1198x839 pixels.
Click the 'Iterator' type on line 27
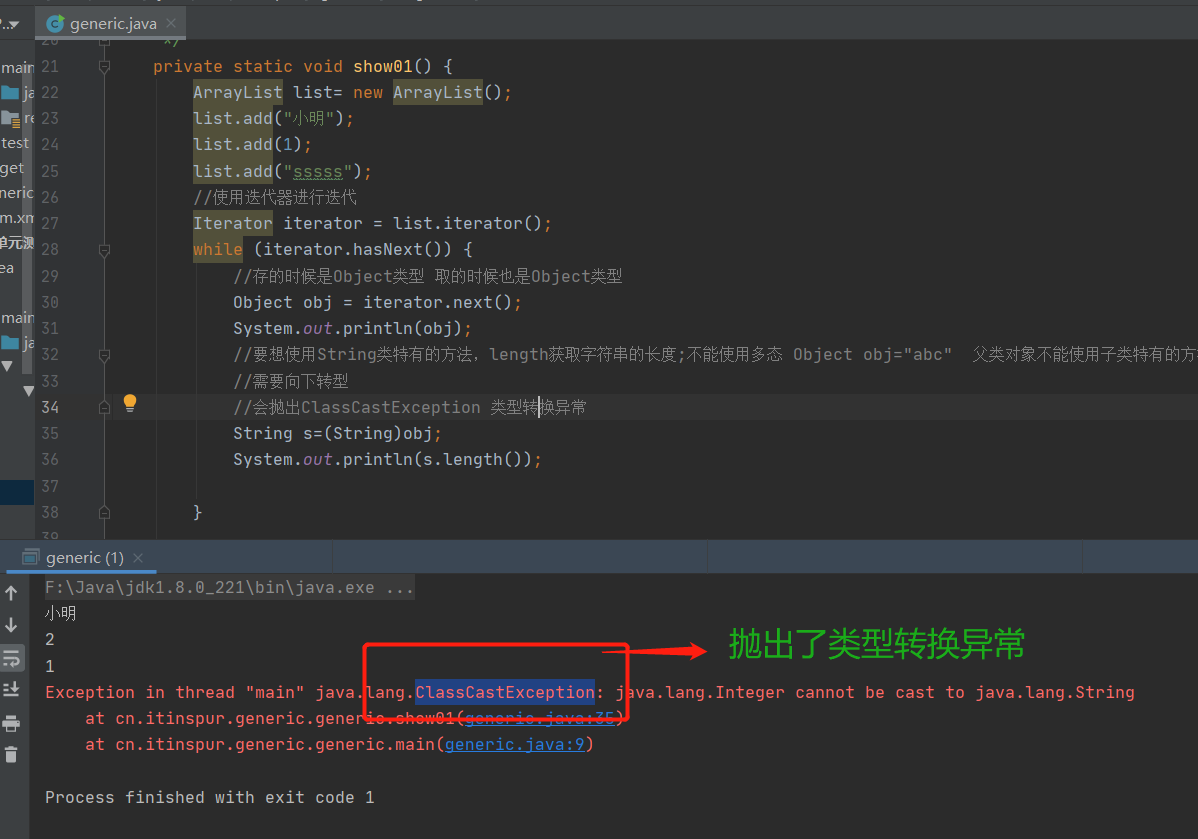pos(232,223)
